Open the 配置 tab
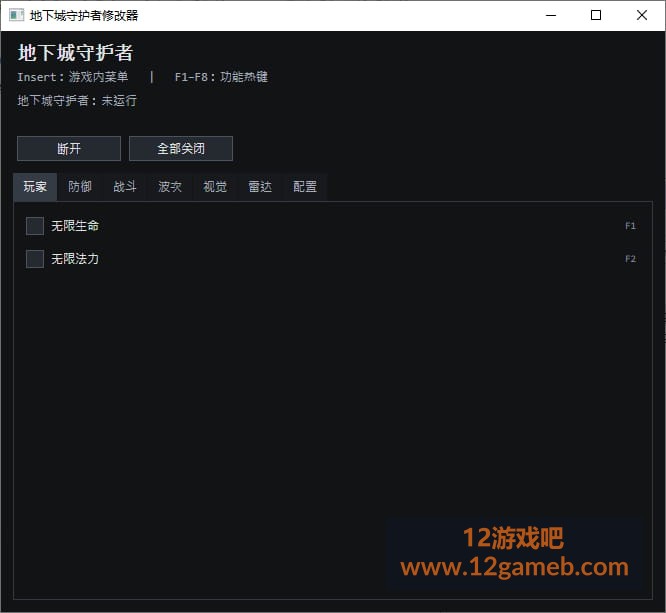666x613 pixels. pos(305,186)
